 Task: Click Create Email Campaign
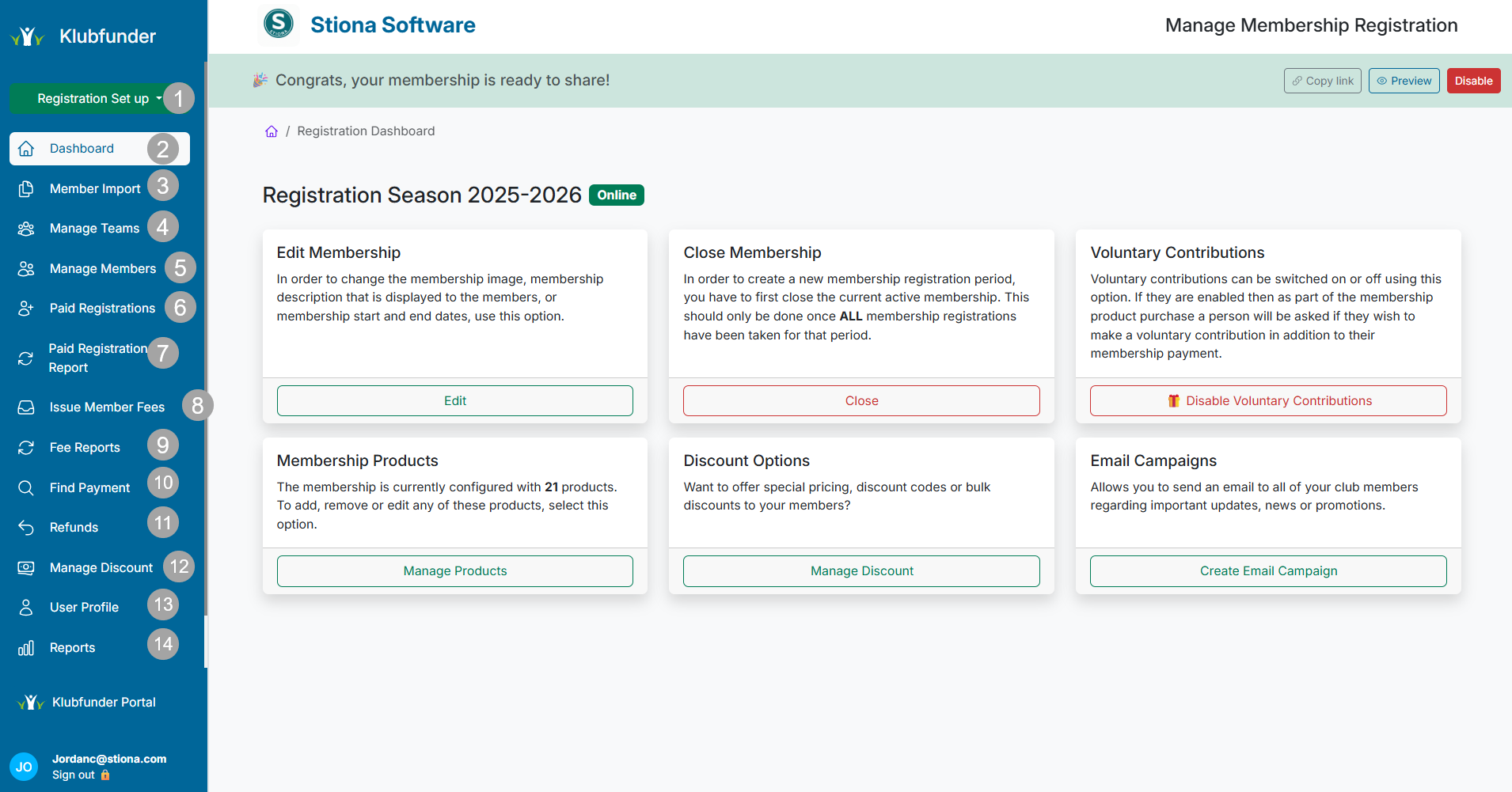[x=1268, y=570]
